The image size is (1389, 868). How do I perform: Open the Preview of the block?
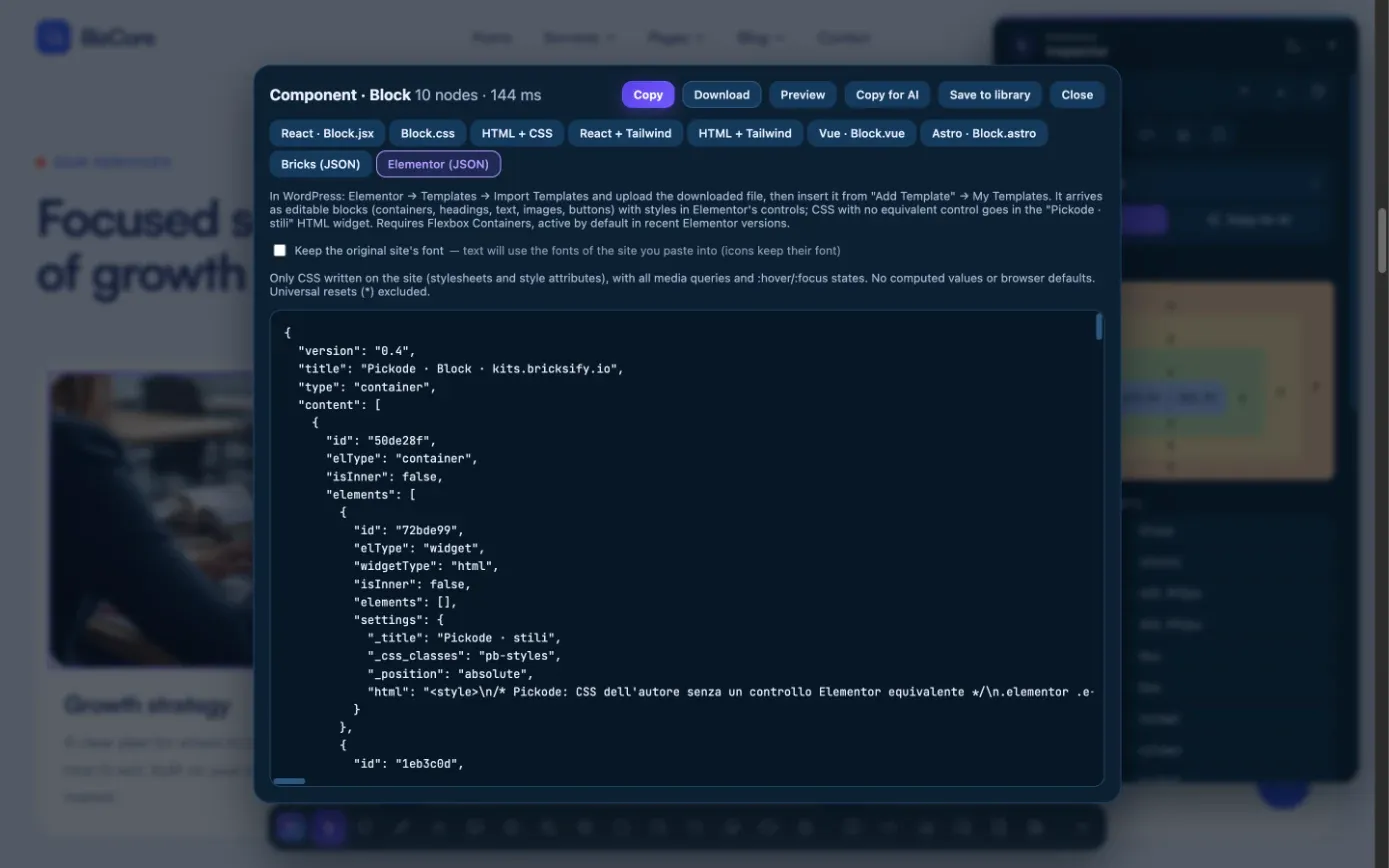[x=802, y=95]
